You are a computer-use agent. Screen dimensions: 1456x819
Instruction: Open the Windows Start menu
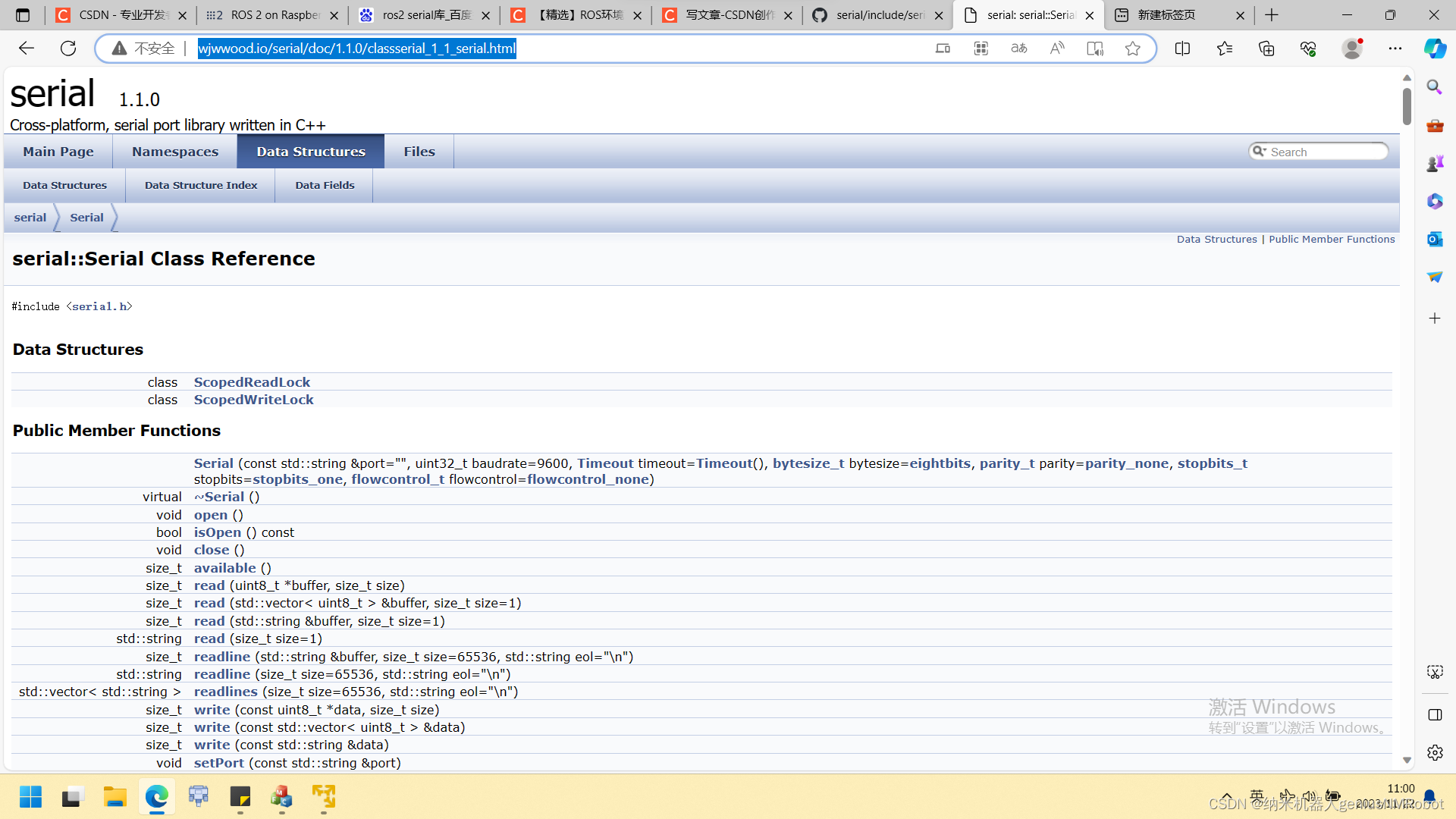coord(30,797)
